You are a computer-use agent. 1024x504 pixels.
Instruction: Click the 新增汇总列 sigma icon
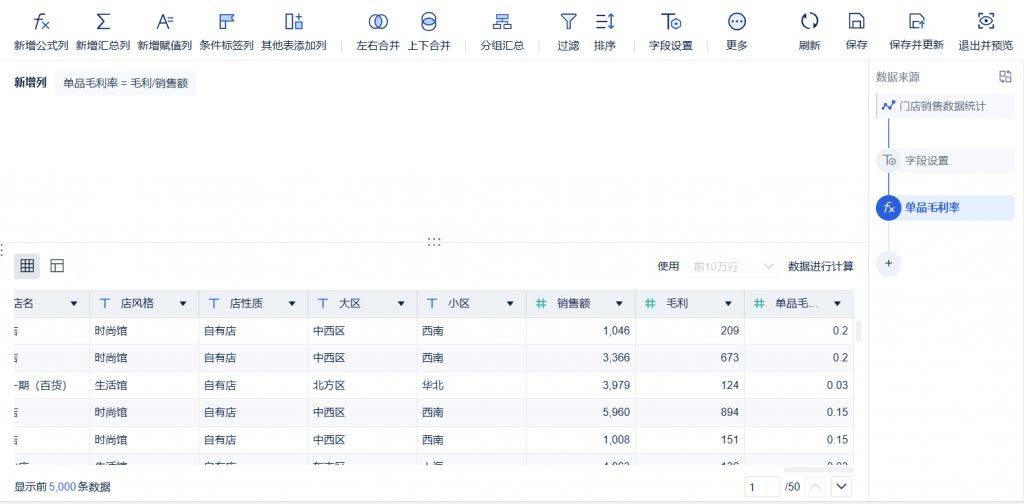103,22
